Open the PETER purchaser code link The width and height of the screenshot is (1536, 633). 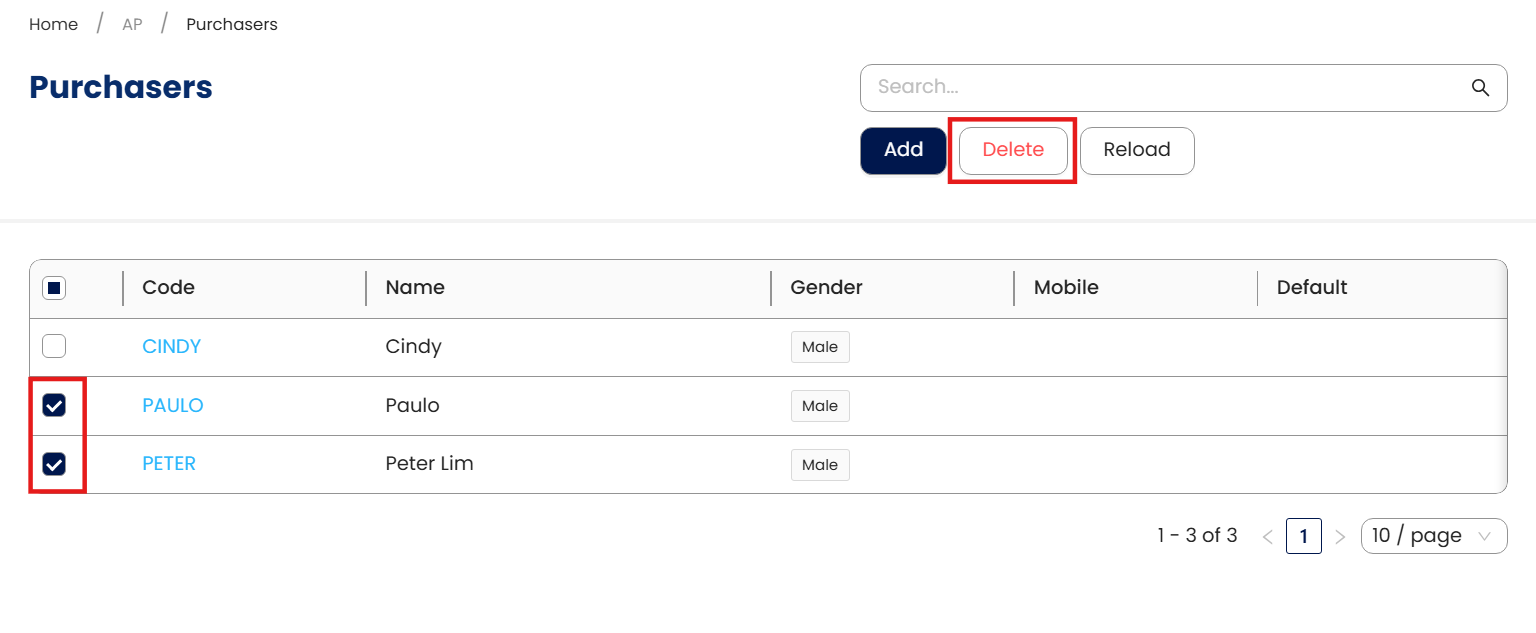pos(169,464)
